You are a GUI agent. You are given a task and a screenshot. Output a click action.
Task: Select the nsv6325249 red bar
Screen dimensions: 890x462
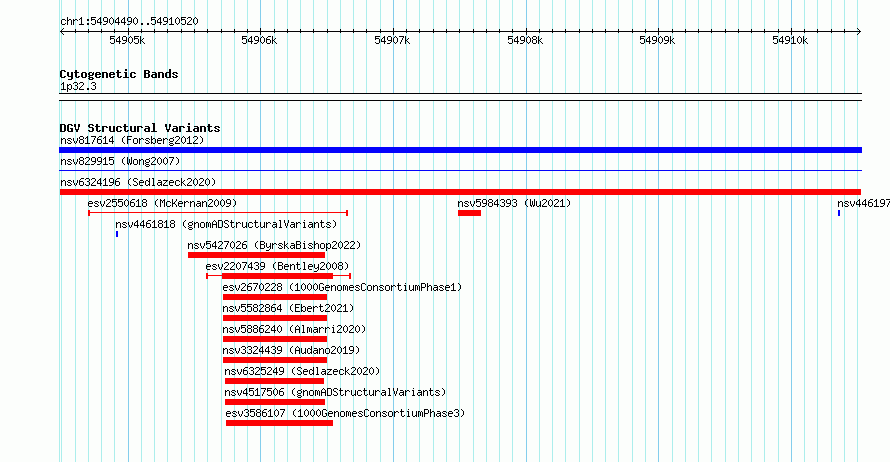(x=274, y=381)
